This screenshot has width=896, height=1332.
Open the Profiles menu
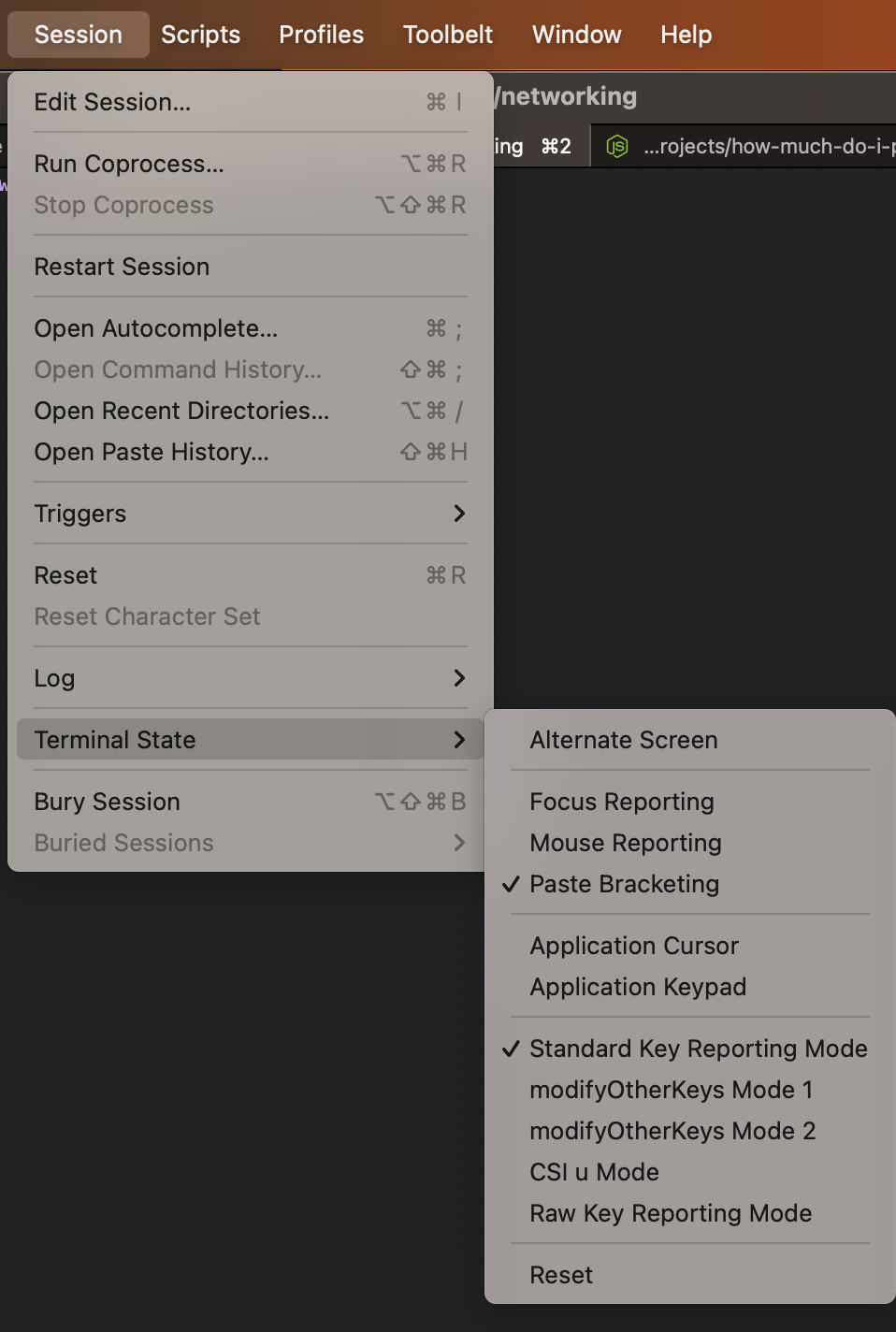[322, 35]
